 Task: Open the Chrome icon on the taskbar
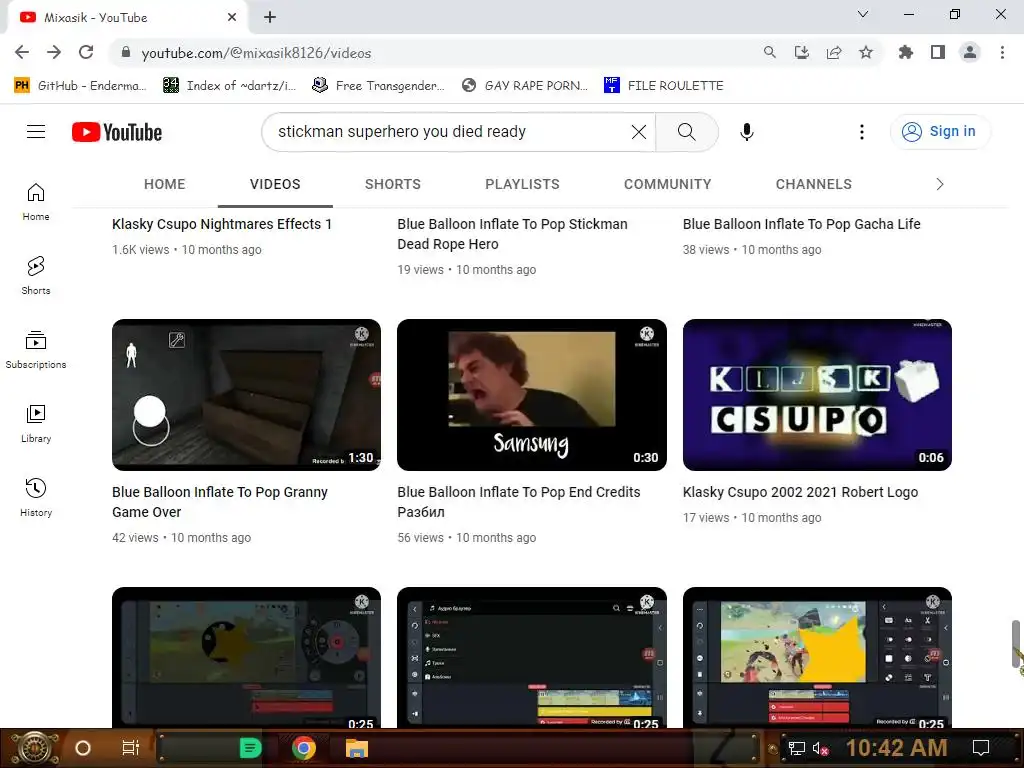(x=304, y=748)
